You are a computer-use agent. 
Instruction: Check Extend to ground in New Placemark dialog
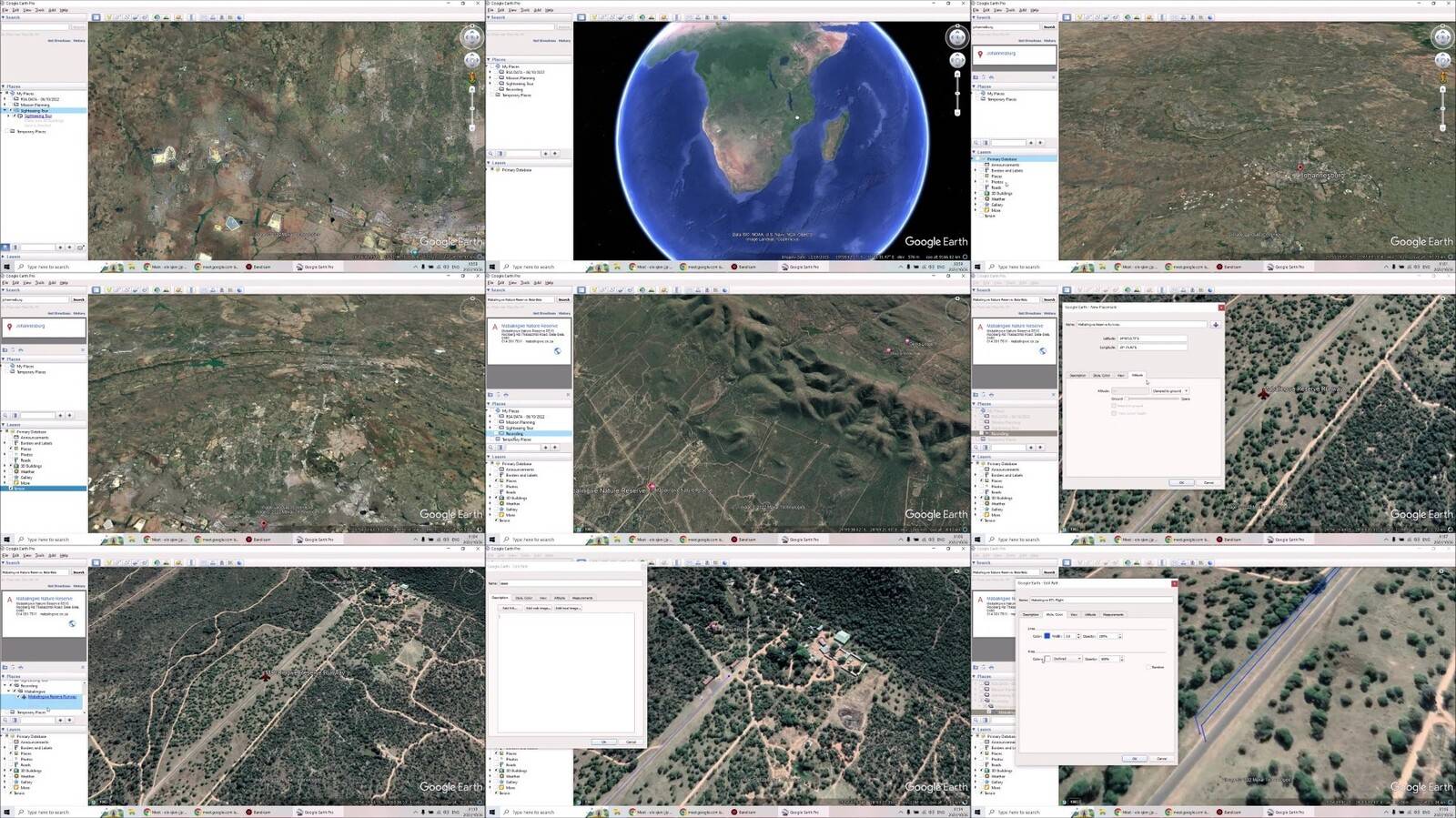(1114, 406)
